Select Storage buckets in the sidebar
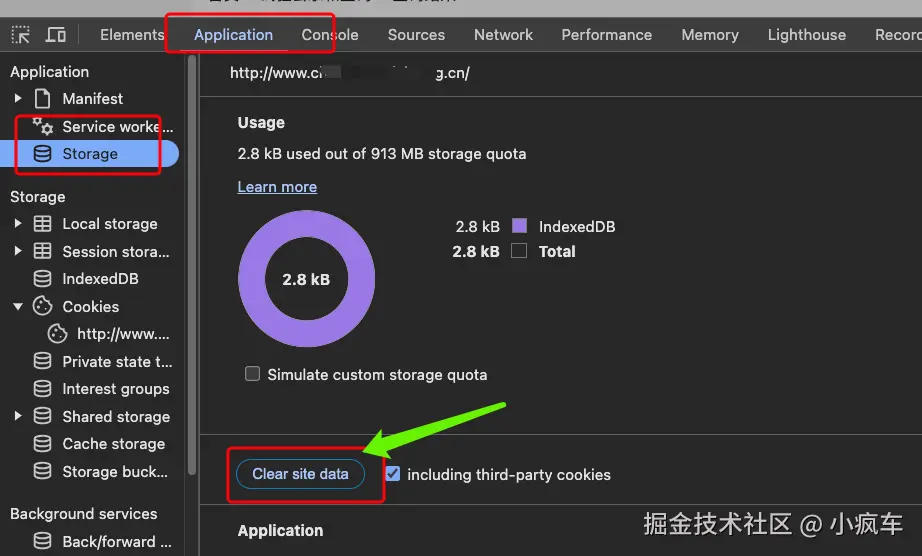This screenshot has width=922, height=556. click(x=115, y=472)
